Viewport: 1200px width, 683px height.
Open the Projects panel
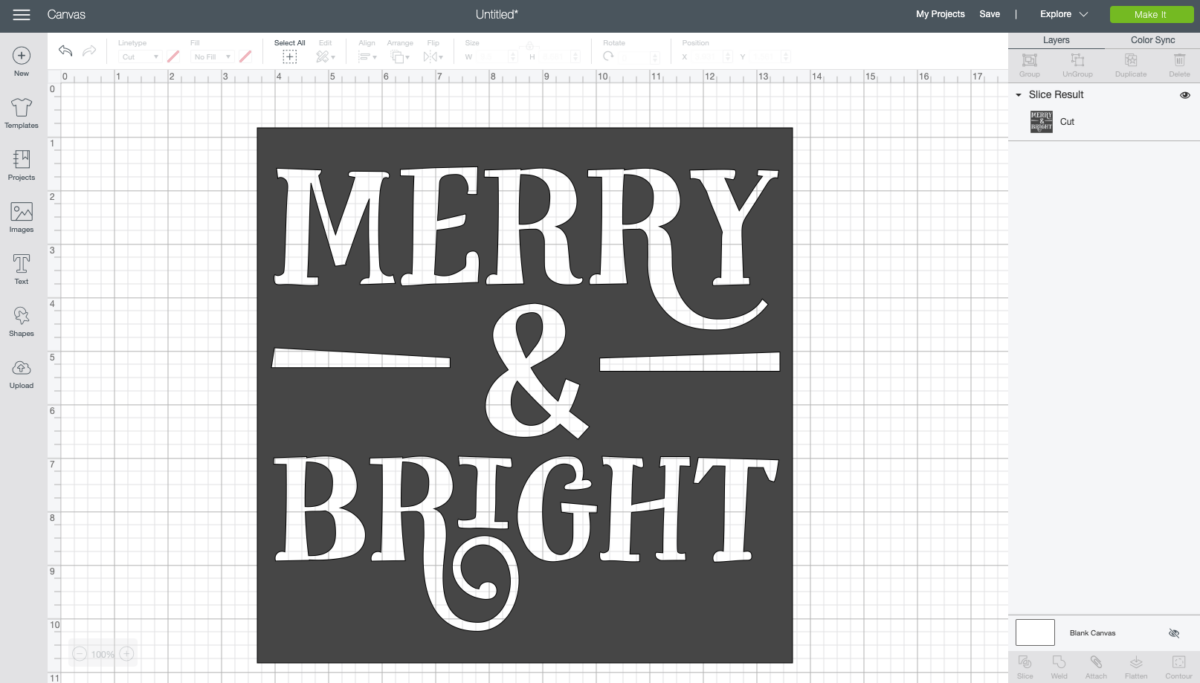pyautogui.click(x=21, y=165)
